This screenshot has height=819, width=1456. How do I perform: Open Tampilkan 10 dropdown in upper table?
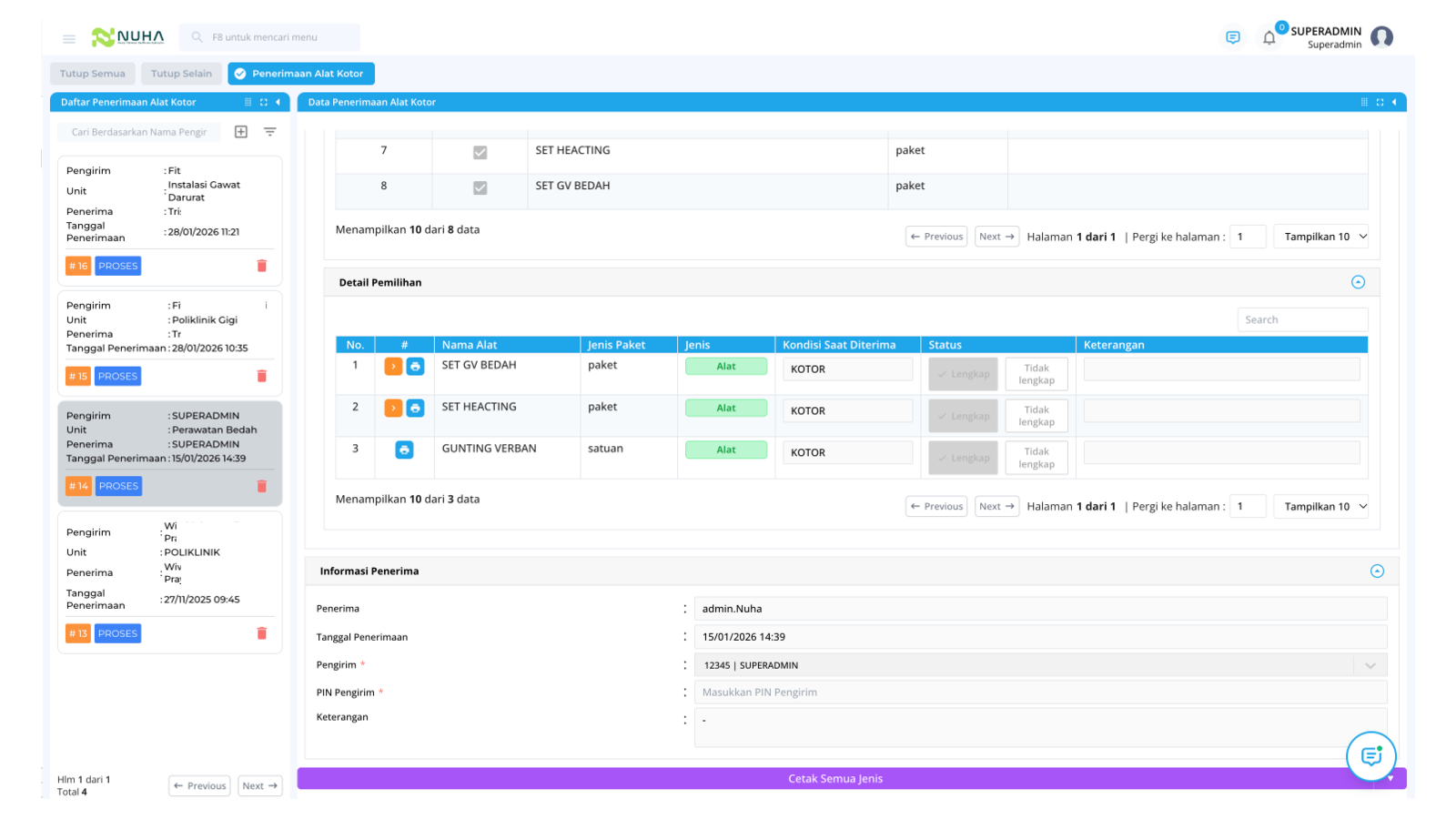click(x=1320, y=237)
